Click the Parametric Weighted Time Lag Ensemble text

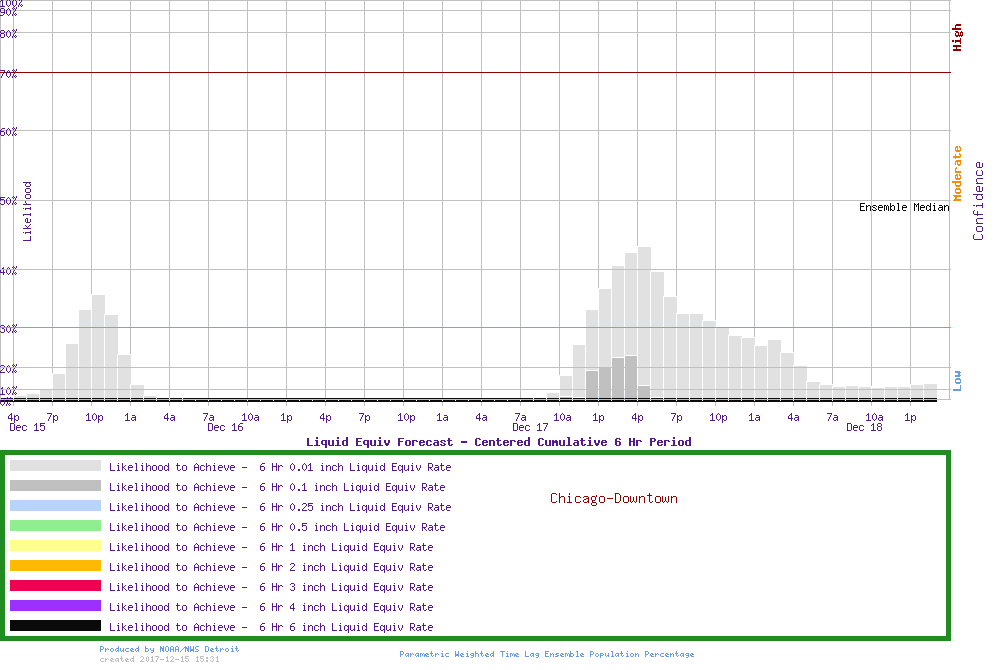546,654
